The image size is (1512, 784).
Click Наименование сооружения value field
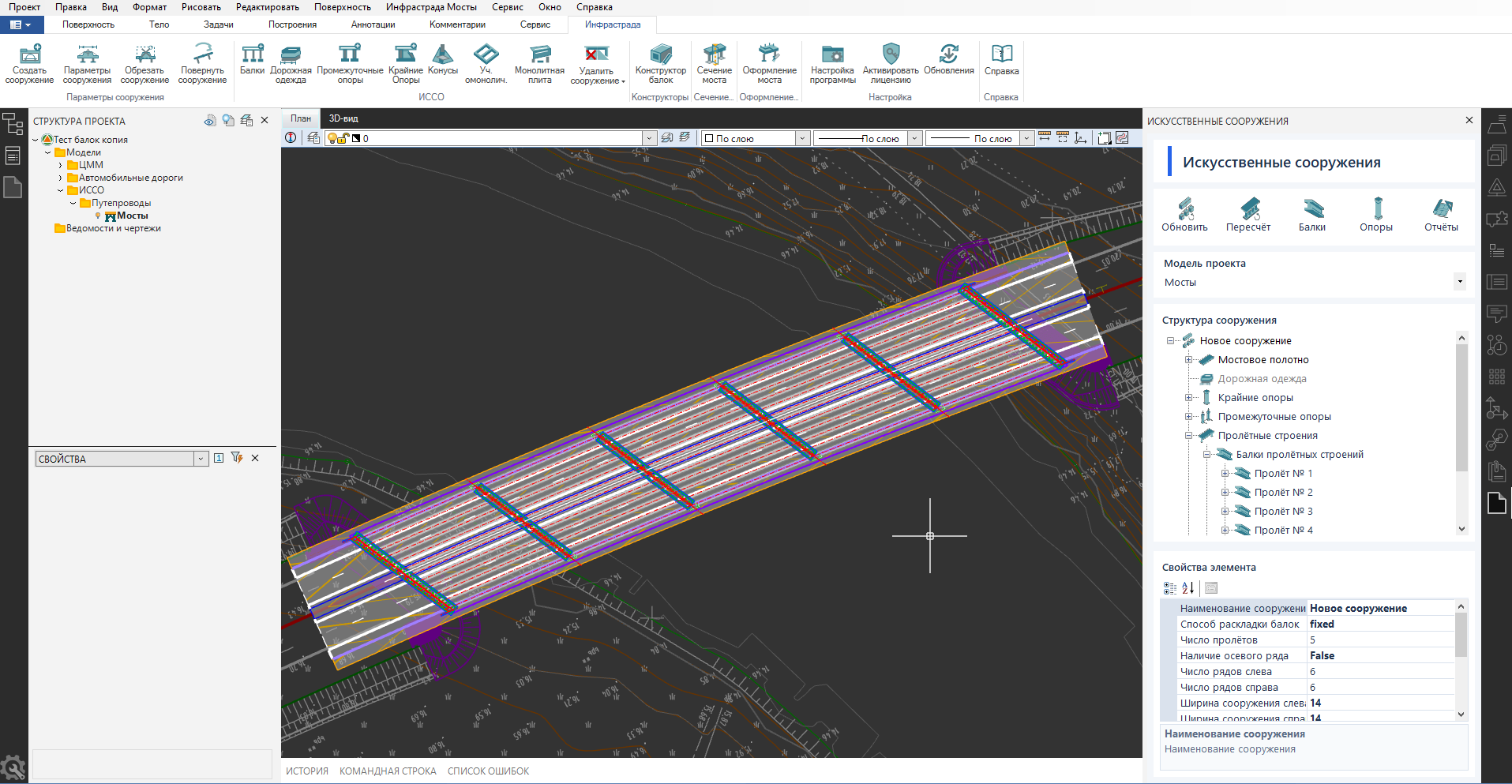(1380, 608)
